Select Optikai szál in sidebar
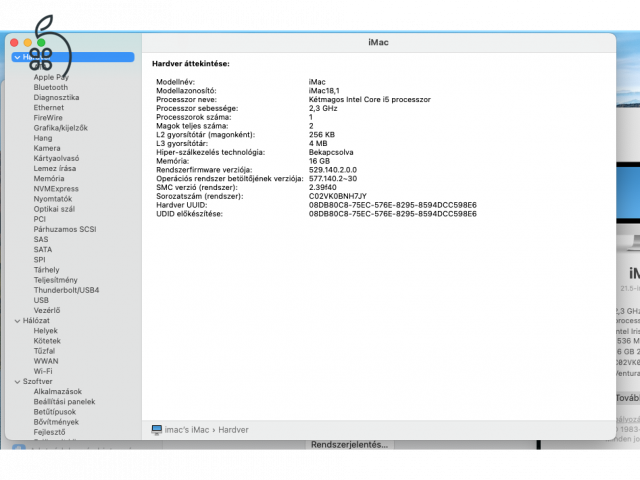 click(x=54, y=209)
